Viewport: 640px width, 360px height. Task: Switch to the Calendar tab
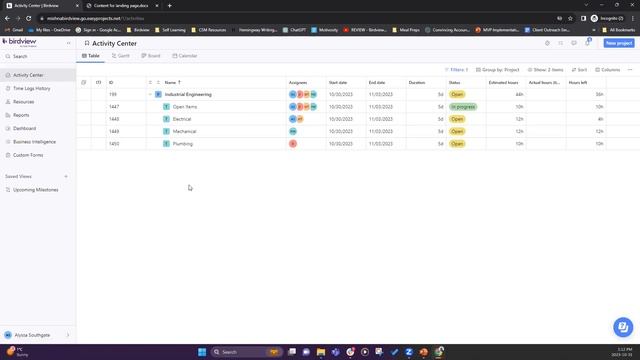point(185,56)
